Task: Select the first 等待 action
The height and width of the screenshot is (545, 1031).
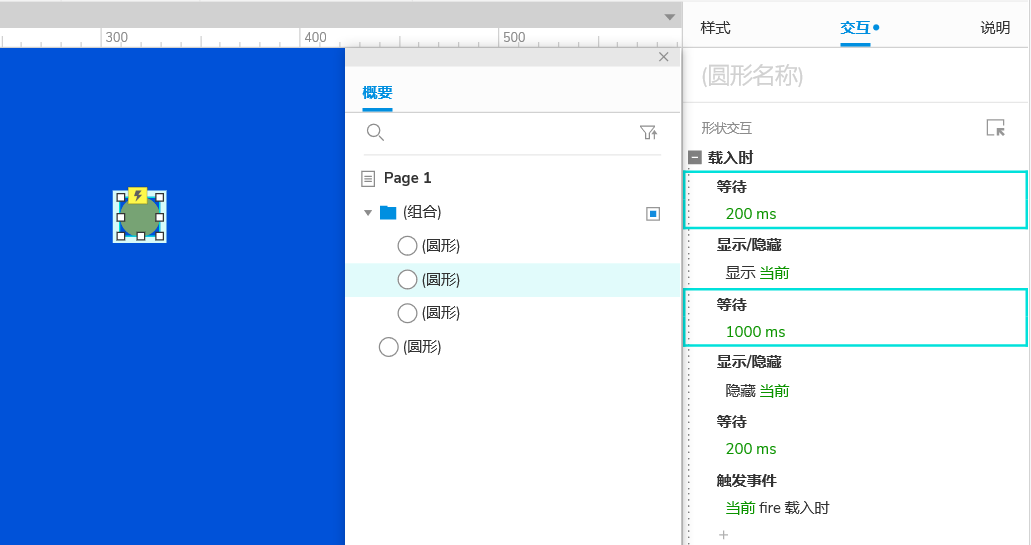Action: click(732, 187)
